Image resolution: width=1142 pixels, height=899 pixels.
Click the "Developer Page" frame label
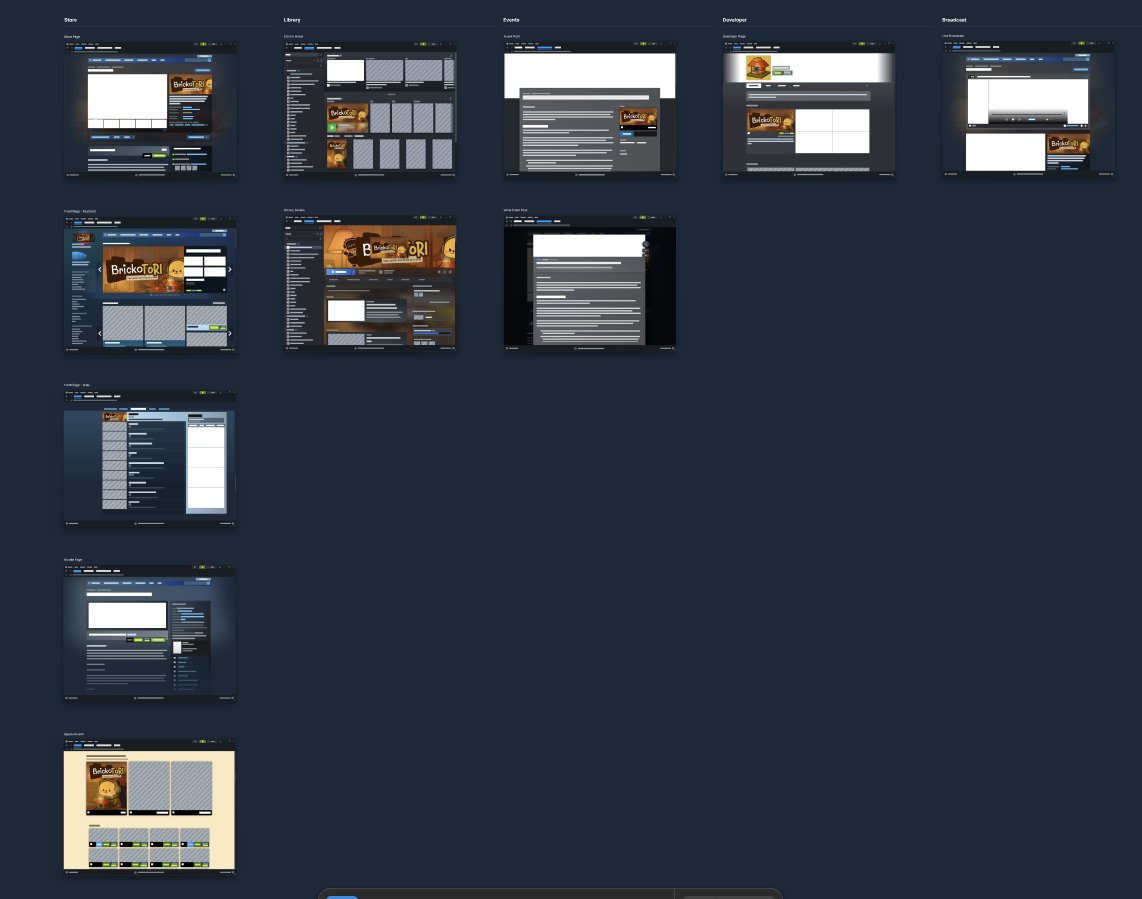[x=734, y=36]
